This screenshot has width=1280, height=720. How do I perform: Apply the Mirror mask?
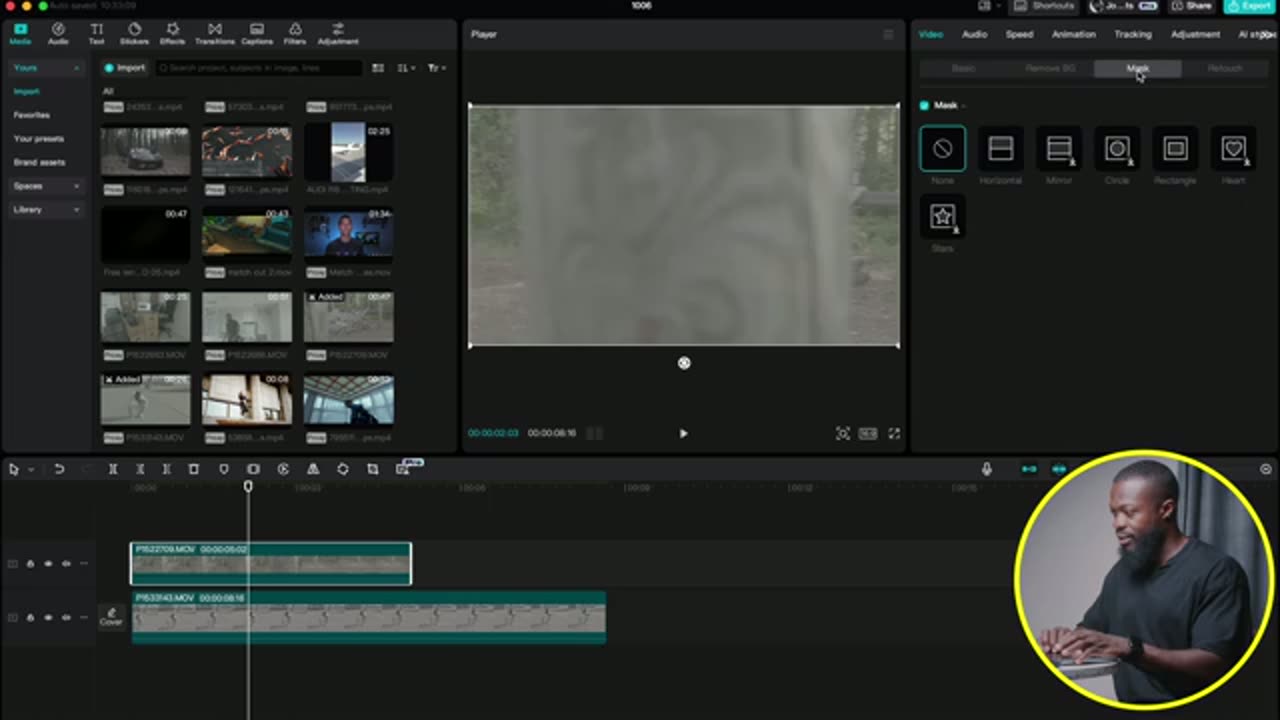click(1058, 149)
